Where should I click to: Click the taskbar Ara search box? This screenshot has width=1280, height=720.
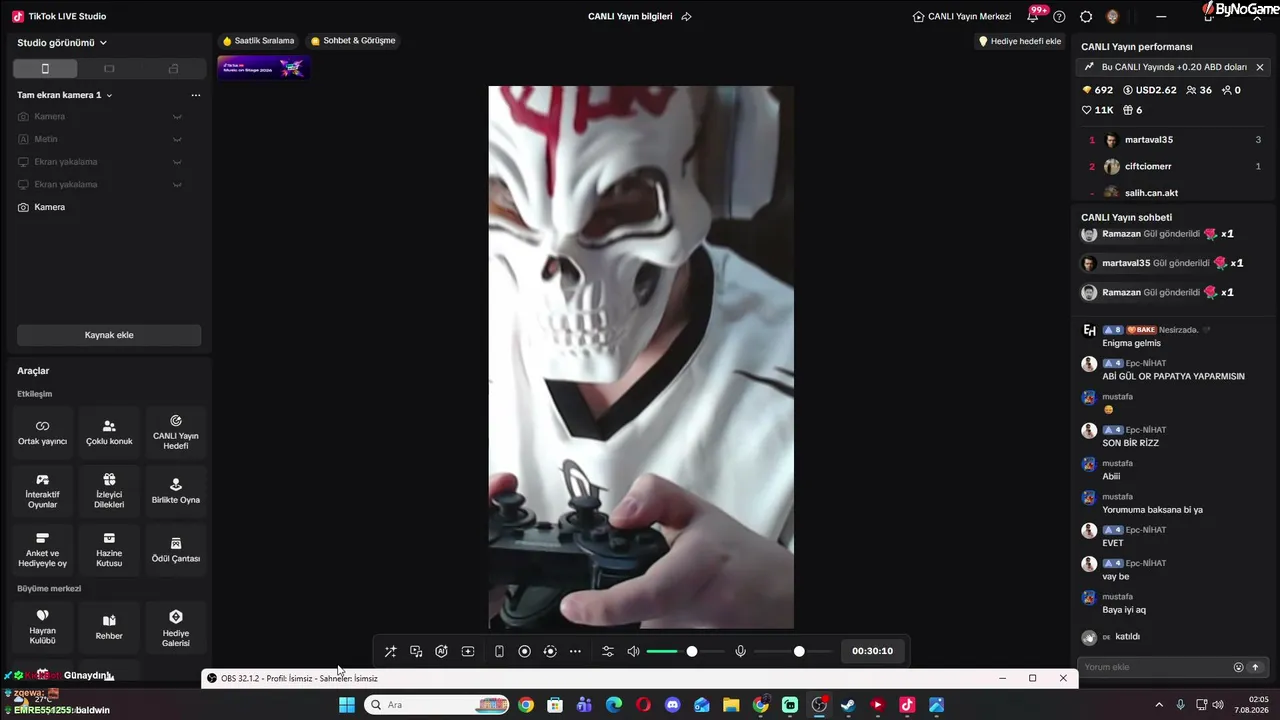[438, 705]
